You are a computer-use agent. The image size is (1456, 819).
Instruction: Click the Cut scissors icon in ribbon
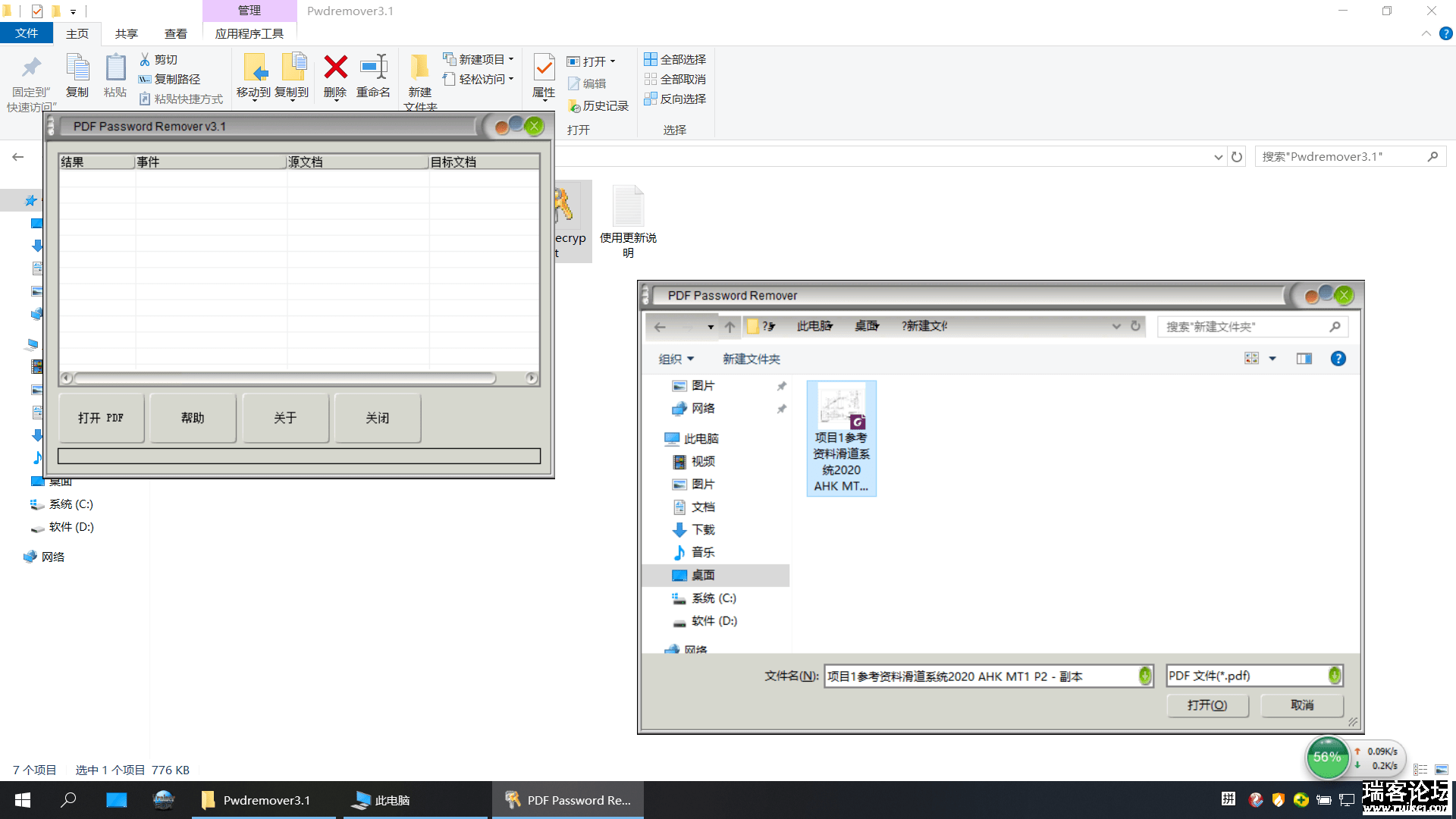(145, 59)
